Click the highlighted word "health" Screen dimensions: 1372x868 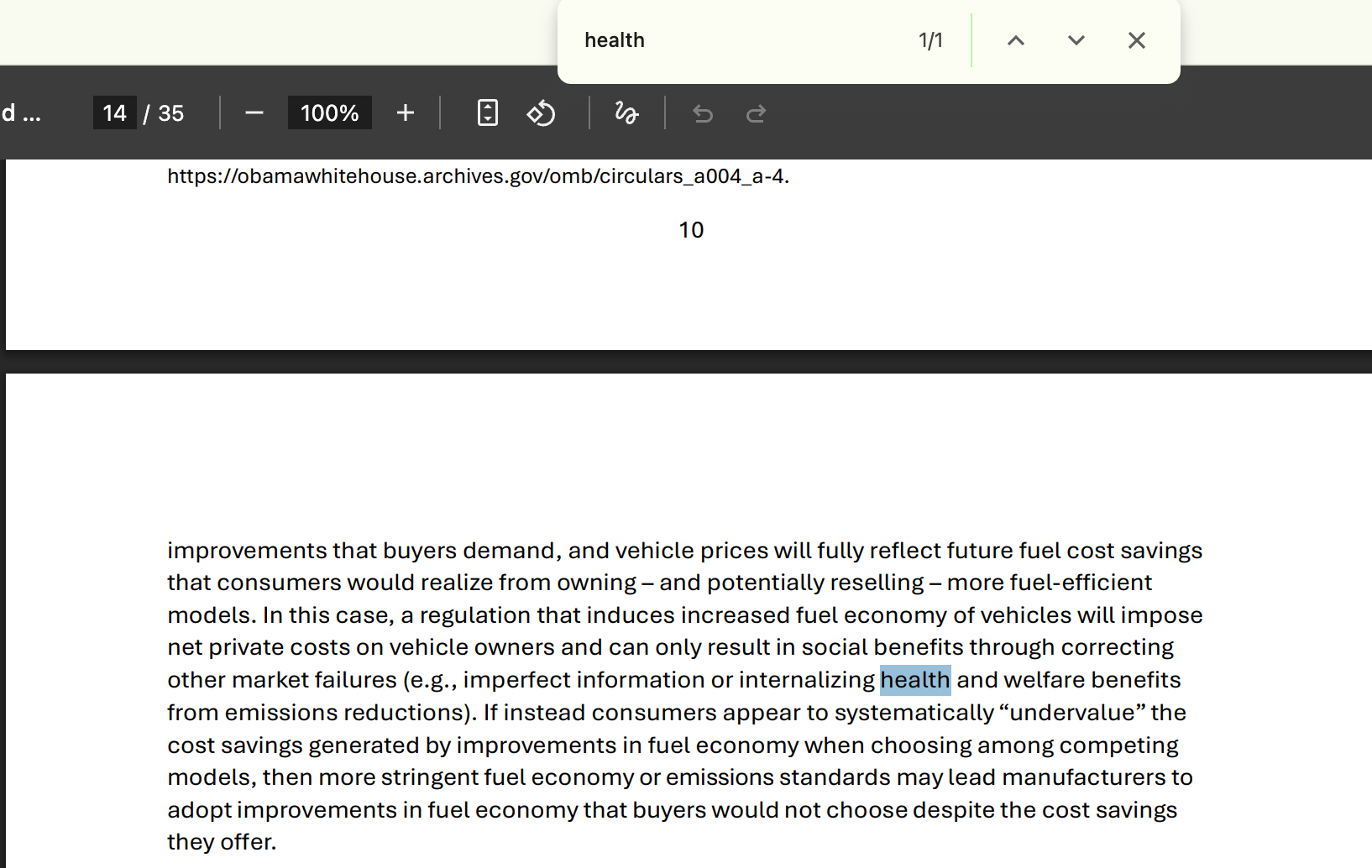point(914,680)
